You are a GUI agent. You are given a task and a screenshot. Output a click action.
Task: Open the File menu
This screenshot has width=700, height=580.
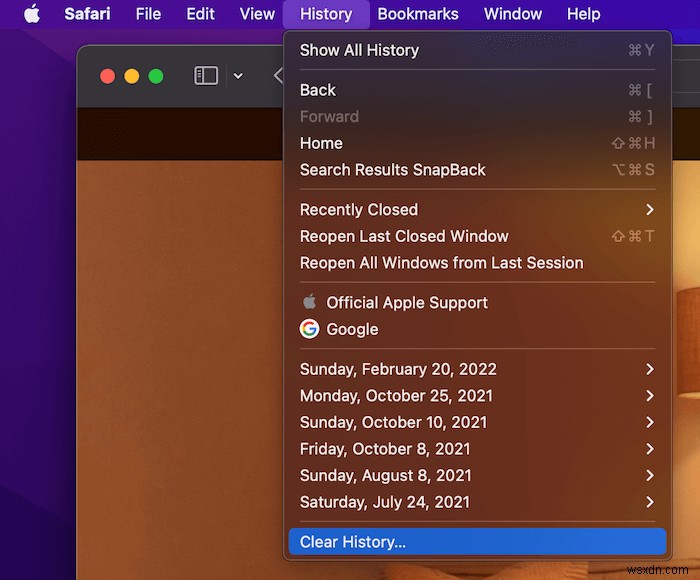(x=148, y=14)
